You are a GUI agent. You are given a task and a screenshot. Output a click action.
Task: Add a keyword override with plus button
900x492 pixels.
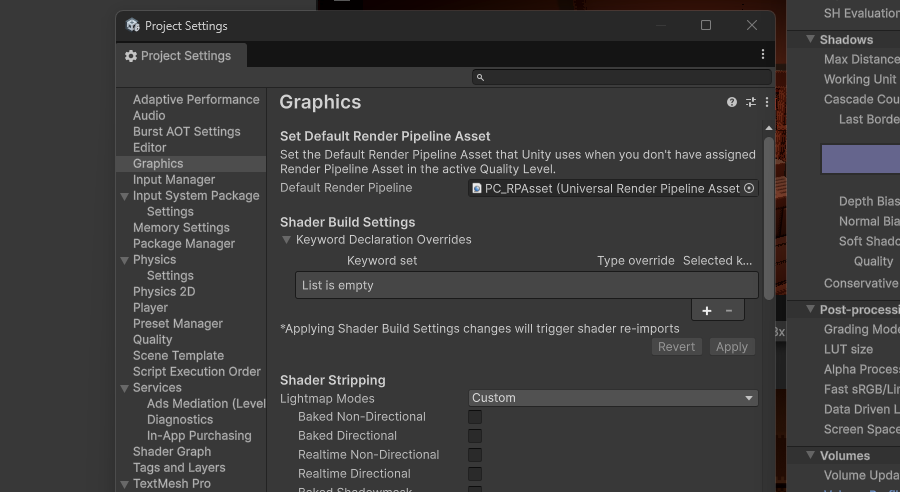click(706, 311)
